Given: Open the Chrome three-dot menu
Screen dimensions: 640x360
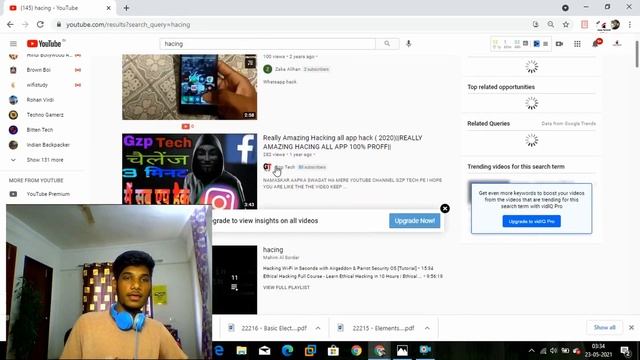Looking at the screenshot, I should click(x=630, y=24).
